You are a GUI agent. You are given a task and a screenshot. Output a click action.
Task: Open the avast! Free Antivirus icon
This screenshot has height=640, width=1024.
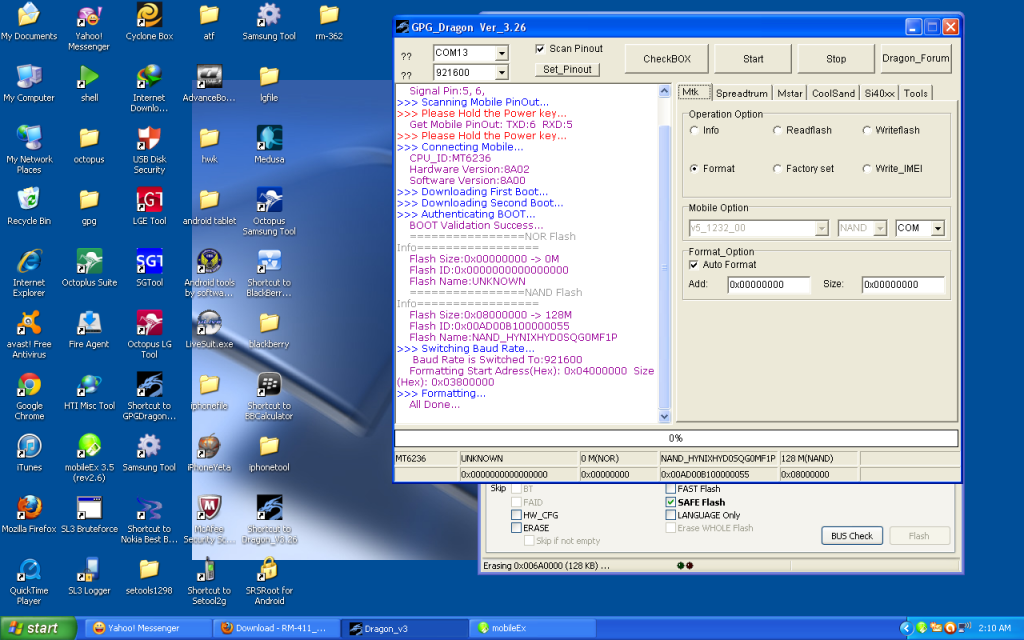point(29,334)
